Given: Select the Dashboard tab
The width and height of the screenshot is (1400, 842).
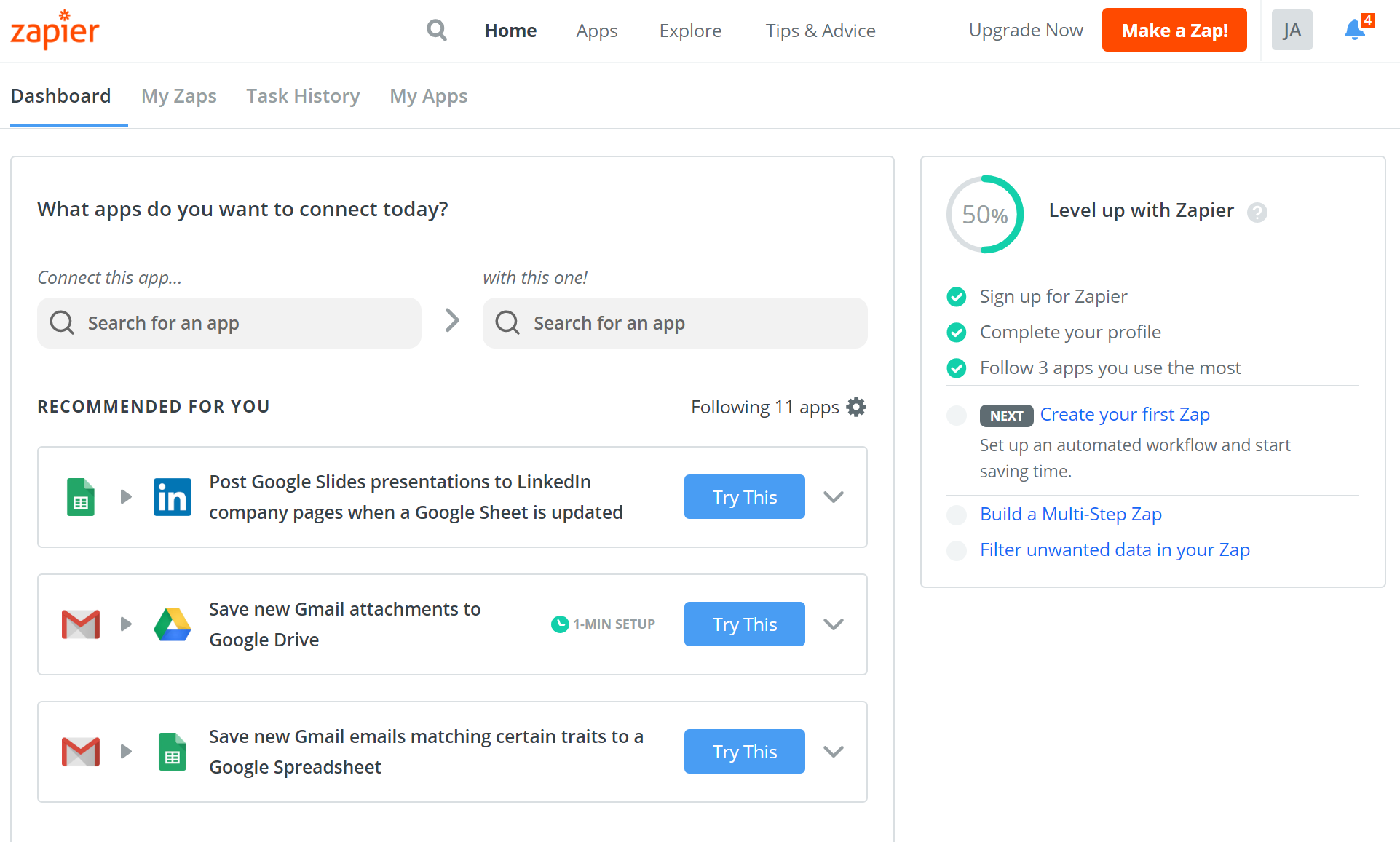Looking at the screenshot, I should coord(61,96).
